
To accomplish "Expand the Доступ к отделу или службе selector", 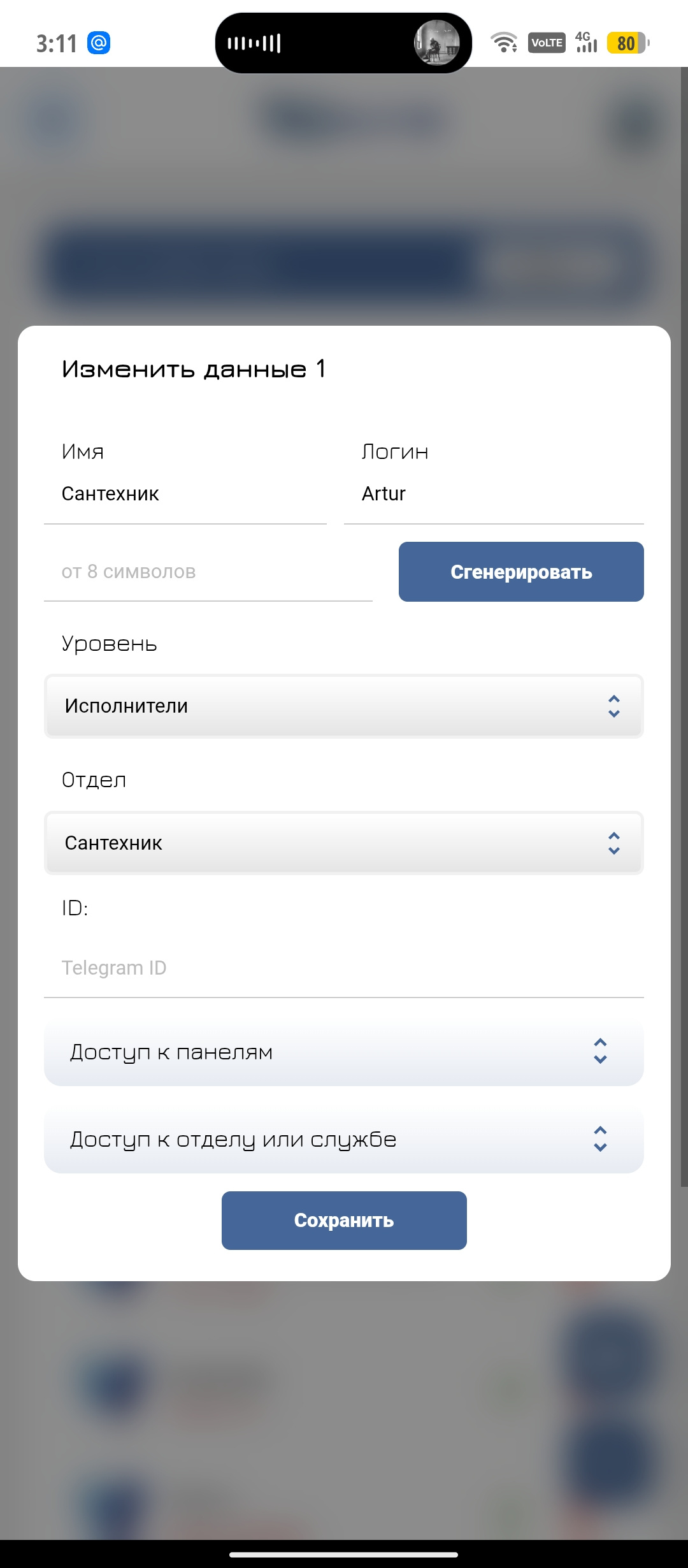I will click(344, 1140).
